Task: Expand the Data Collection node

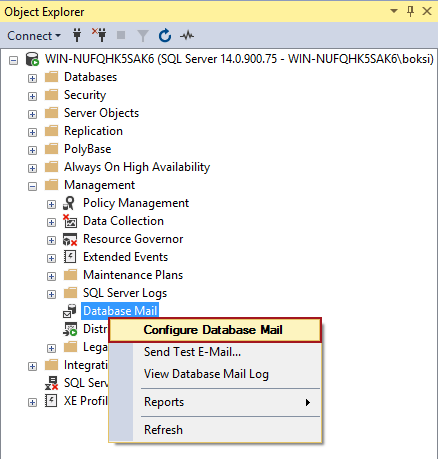Action: click(51, 222)
